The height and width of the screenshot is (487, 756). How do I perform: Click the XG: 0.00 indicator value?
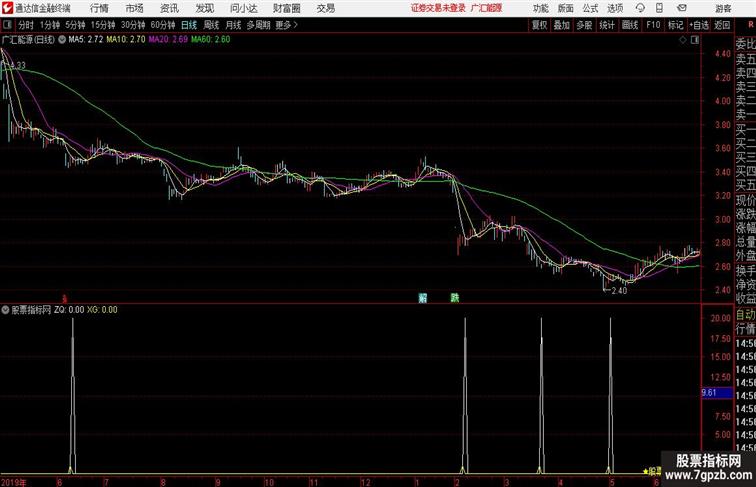tap(102, 310)
